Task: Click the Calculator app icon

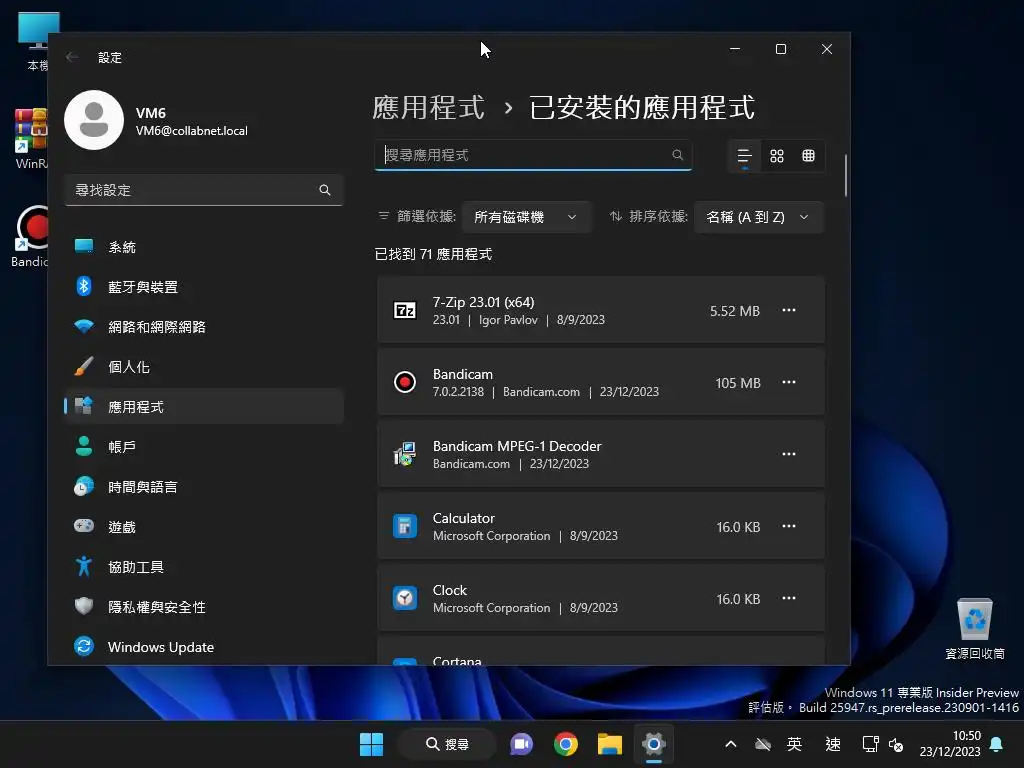Action: click(x=405, y=526)
